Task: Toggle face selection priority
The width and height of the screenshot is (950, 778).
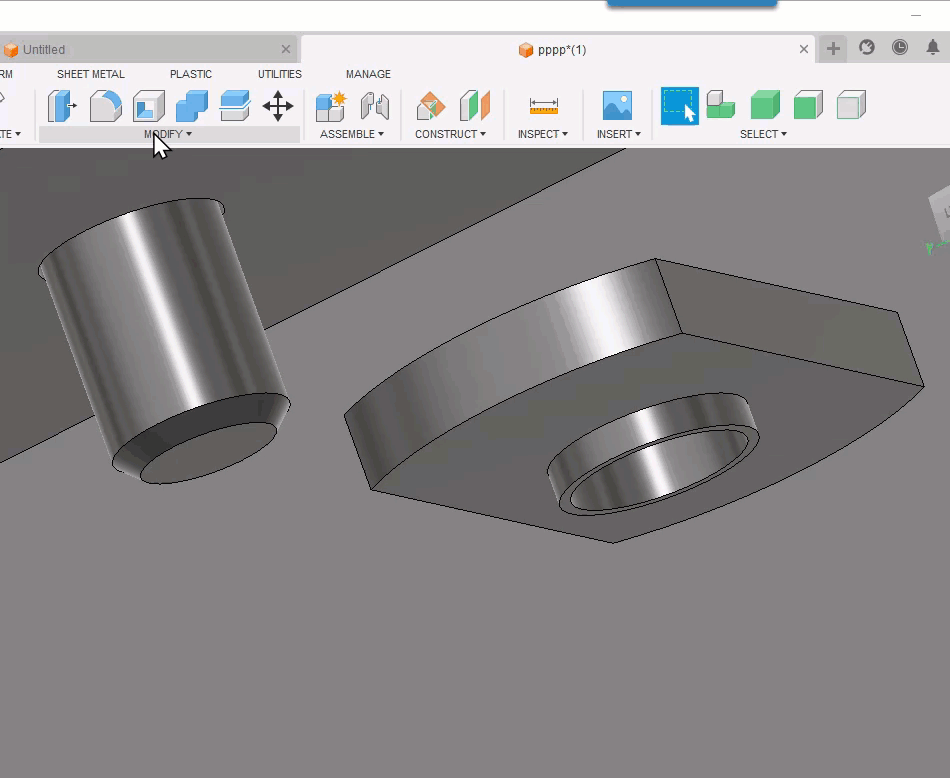Action: pyautogui.click(x=808, y=106)
